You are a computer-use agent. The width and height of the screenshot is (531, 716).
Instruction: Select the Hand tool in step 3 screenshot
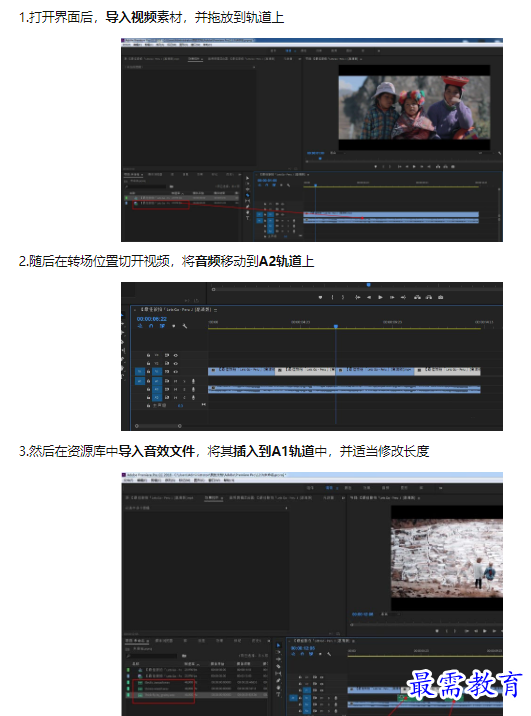tap(279, 687)
